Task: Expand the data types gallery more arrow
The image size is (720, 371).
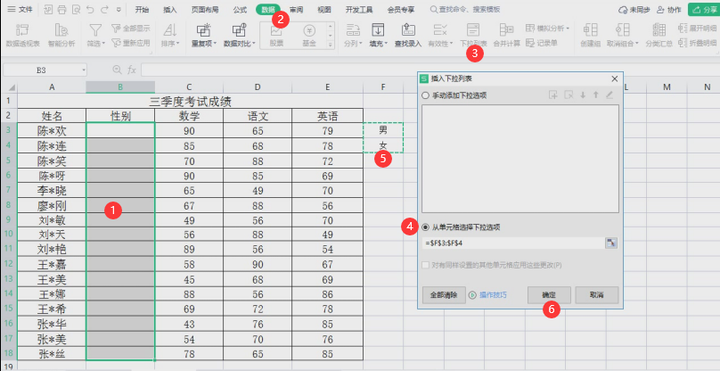Action: (x=330, y=44)
